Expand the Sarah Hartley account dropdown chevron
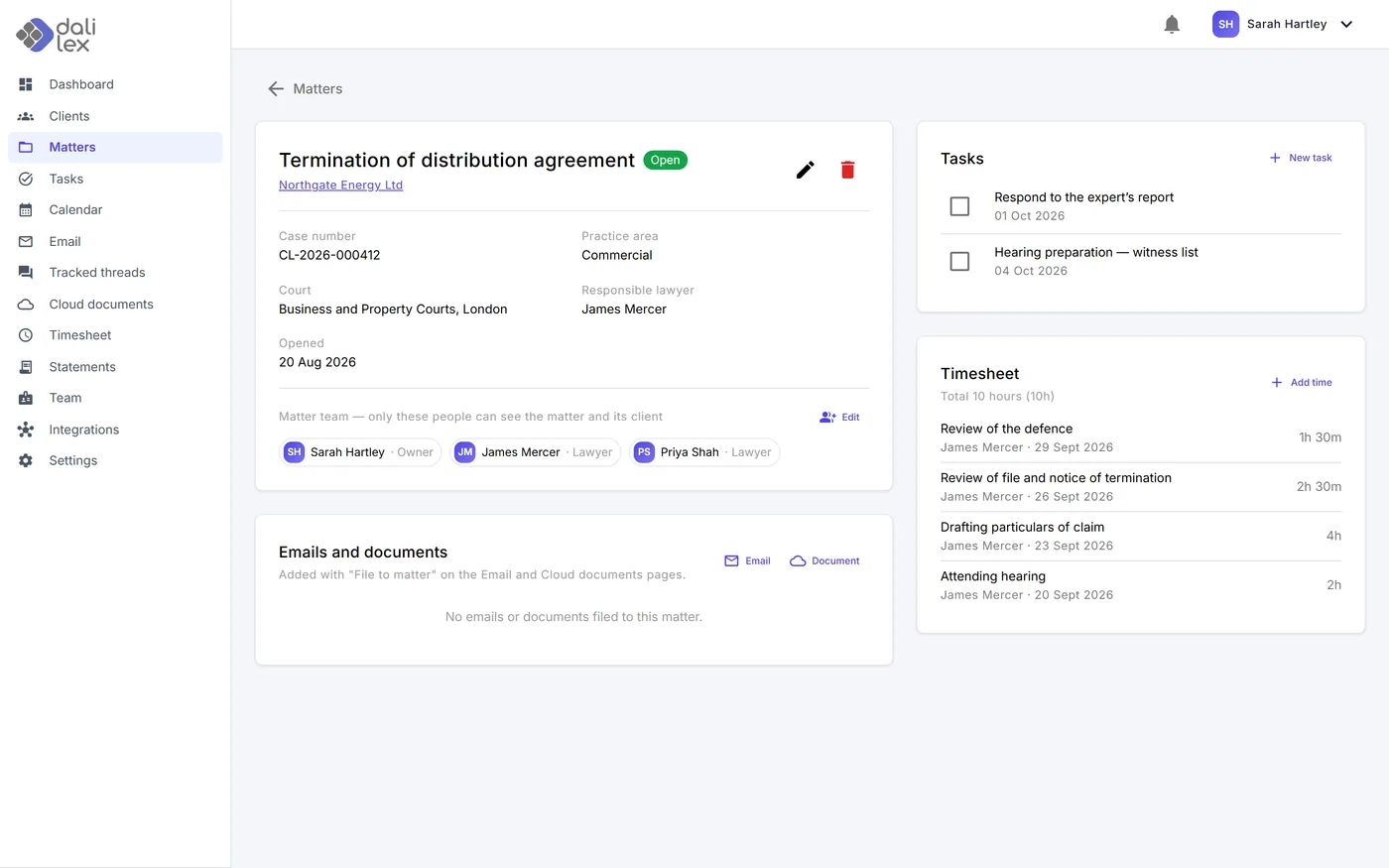 click(1346, 24)
